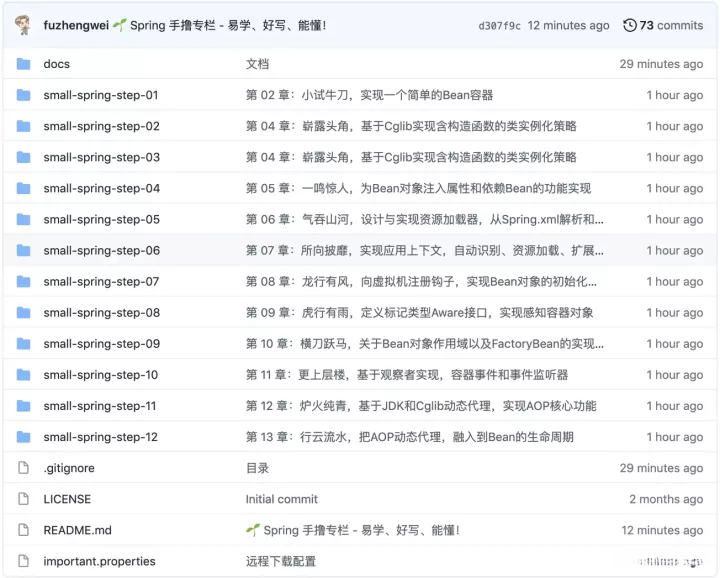The height and width of the screenshot is (578, 720).
Task: Open commit message 第 10 章 横刀跃马
Action: click(425, 344)
